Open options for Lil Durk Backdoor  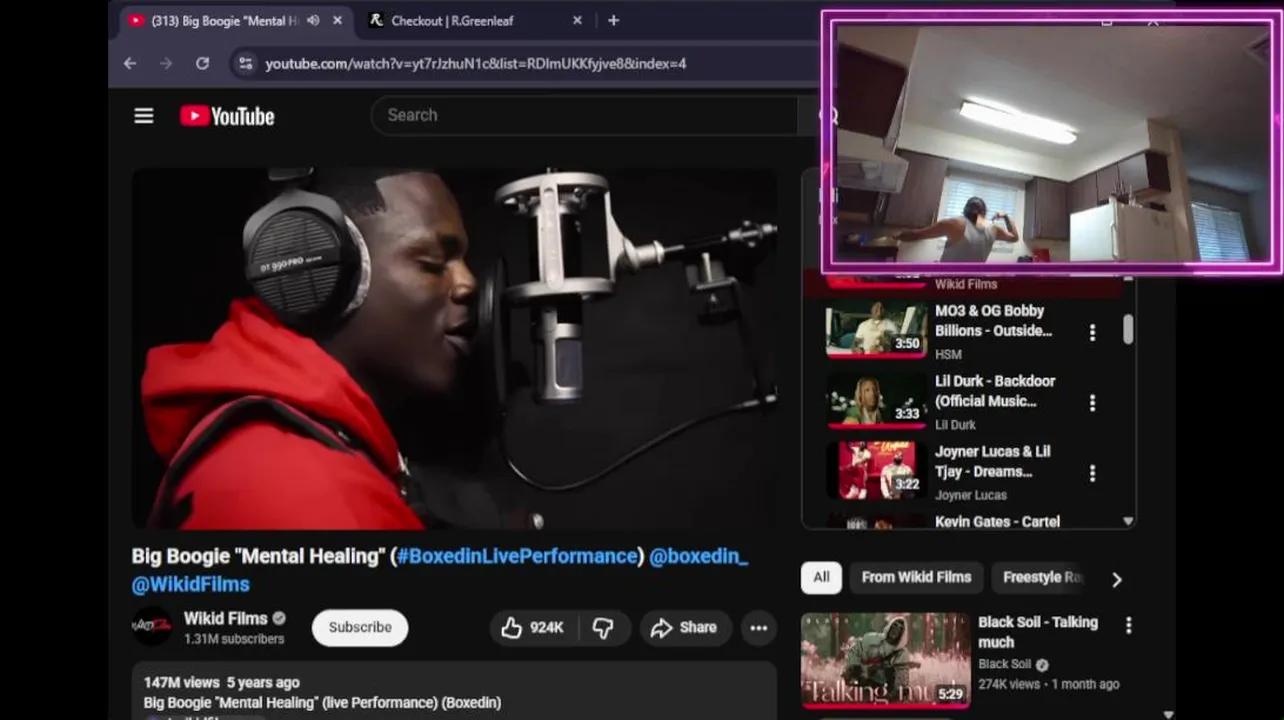(1092, 402)
